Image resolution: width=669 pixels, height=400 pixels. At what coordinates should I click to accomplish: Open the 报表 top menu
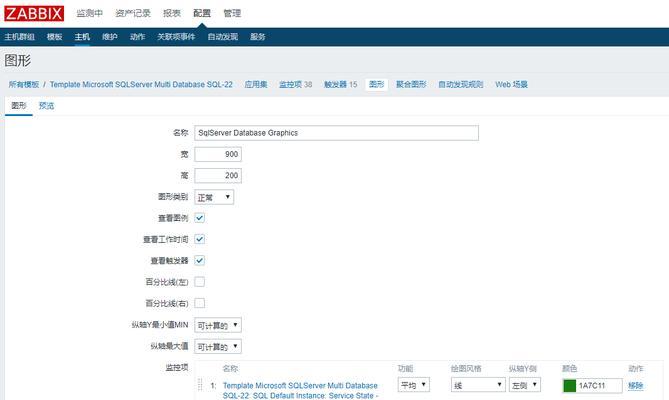click(x=172, y=14)
